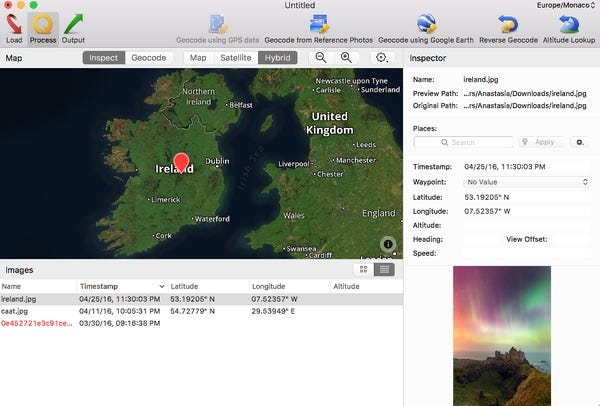Viewport: 600px width, 406px height.
Task: Show the Hybrid view style
Action: click(277, 58)
